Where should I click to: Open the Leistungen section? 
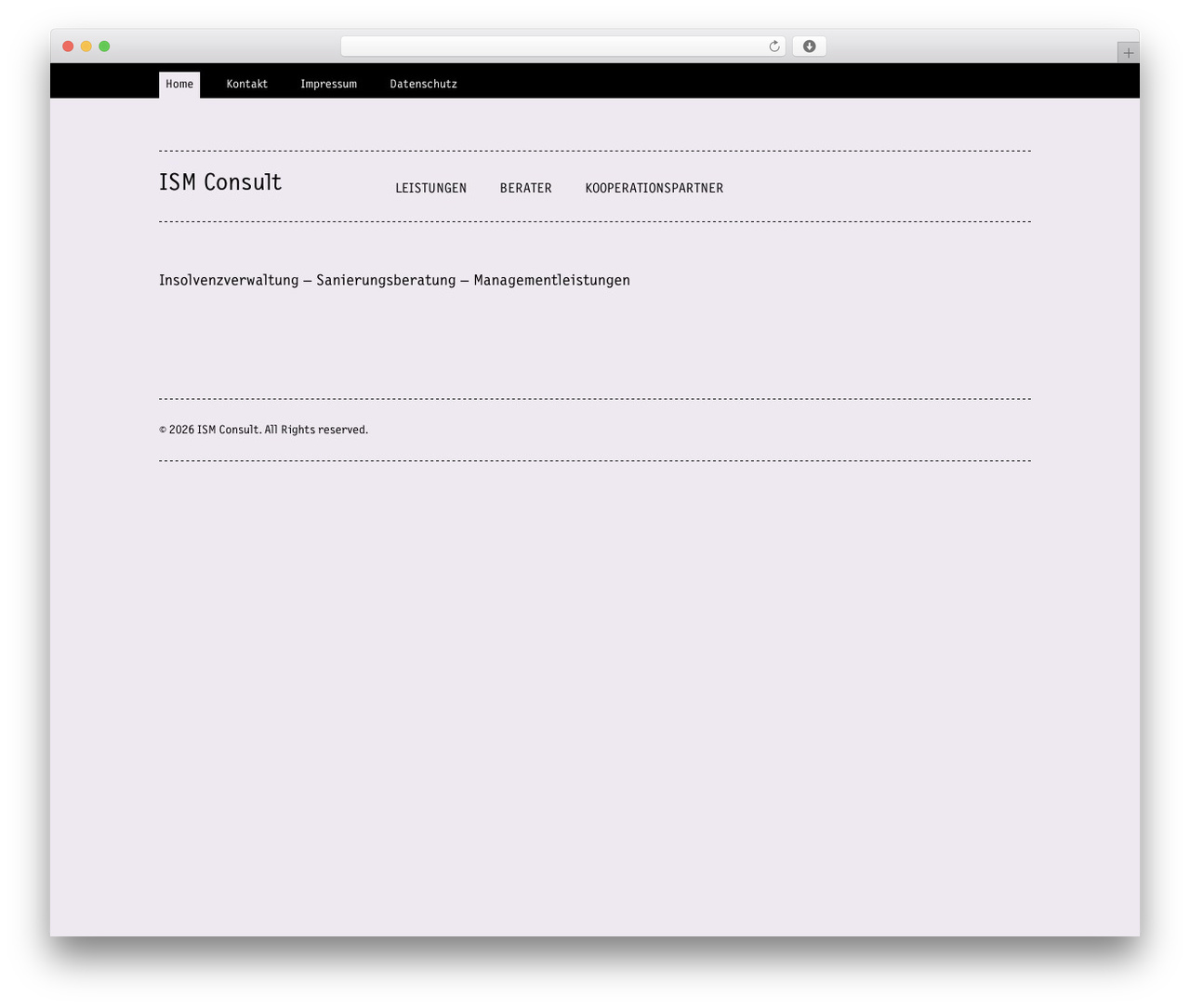click(x=430, y=188)
